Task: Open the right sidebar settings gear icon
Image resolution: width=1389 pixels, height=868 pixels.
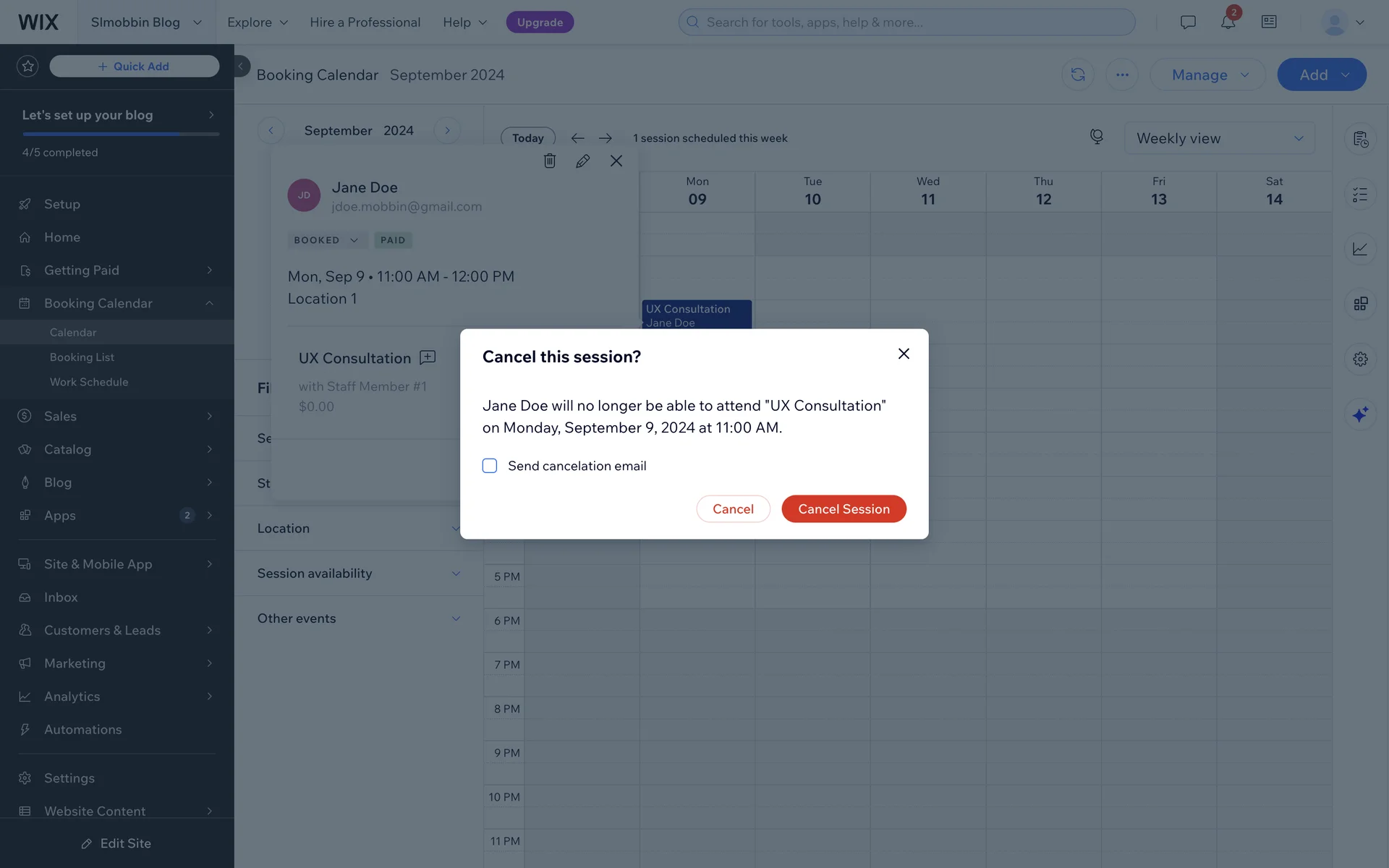Action: pyautogui.click(x=1360, y=359)
